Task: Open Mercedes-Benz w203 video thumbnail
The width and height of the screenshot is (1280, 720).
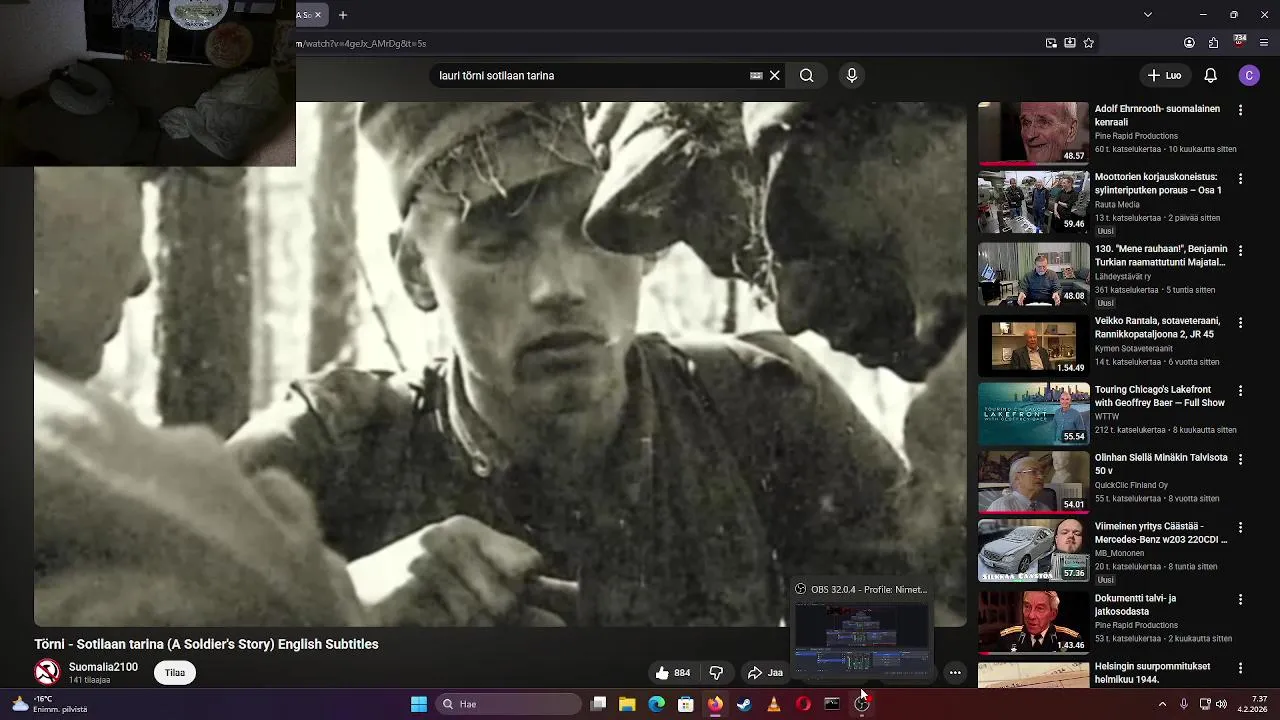Action: 1033,550
